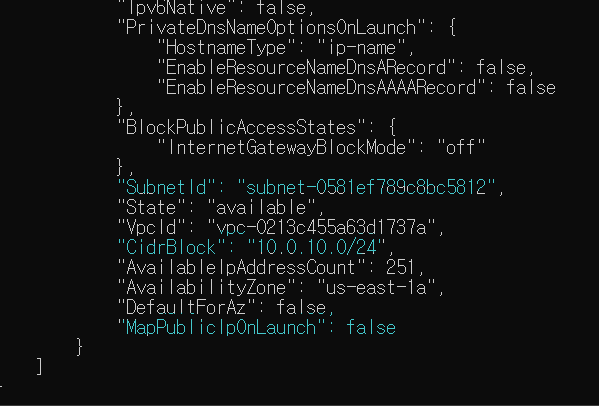Click the "available" state value
The height and width of the screenshot is (406, 599).
coord(261,207)
